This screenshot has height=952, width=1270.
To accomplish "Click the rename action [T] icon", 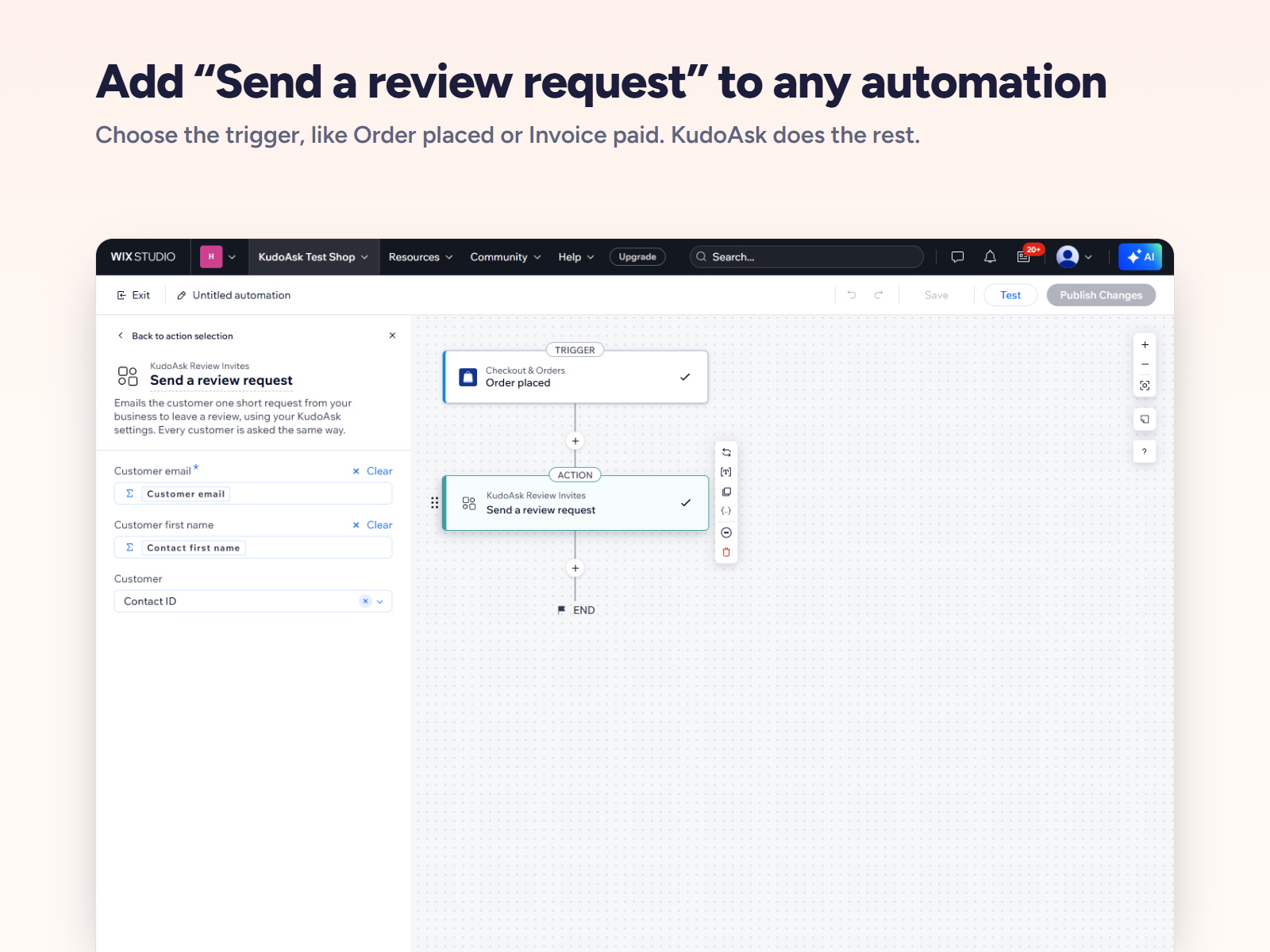I will pos(726,472).
